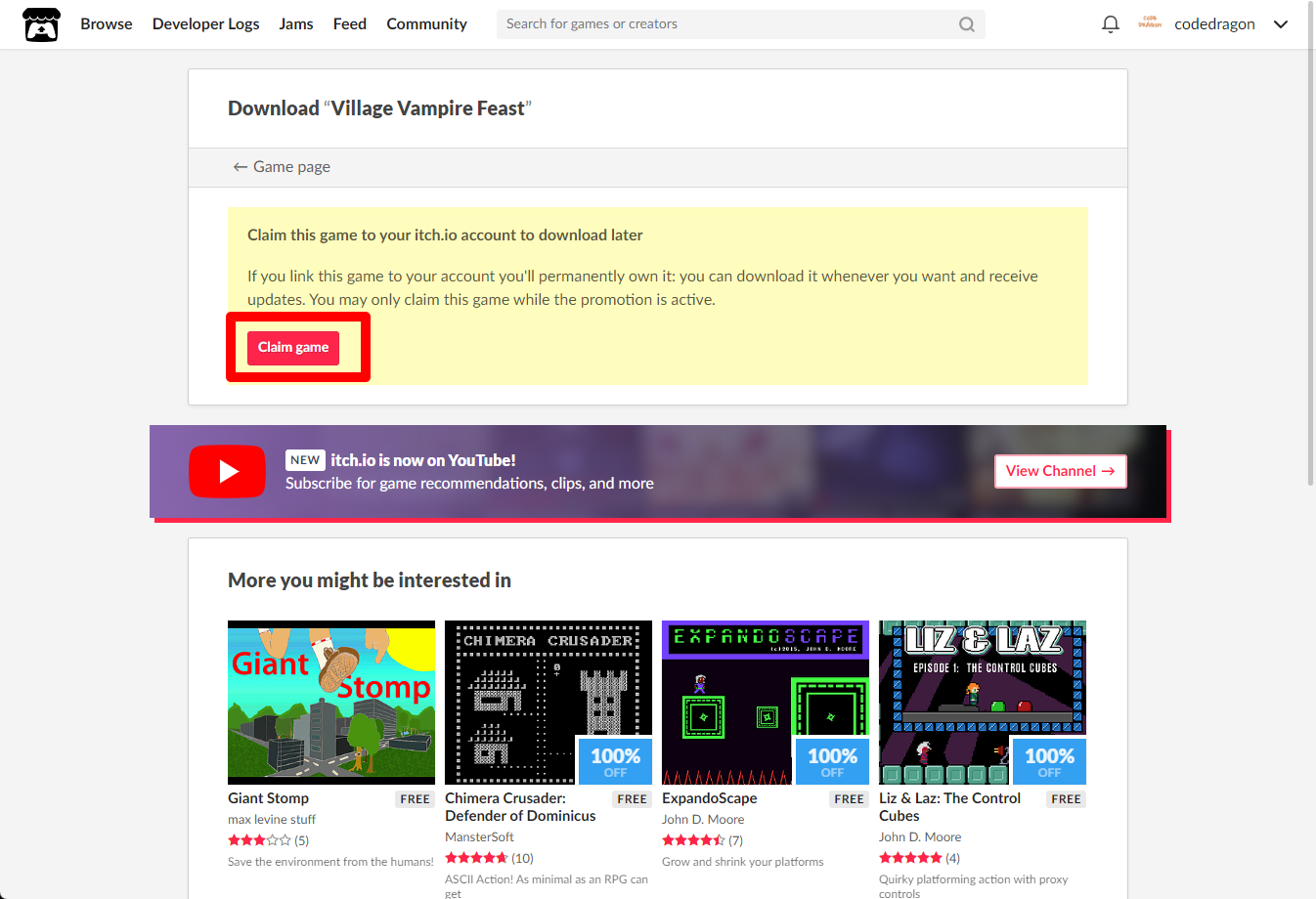Open the Chimera Crusader thumbnail
1316x899 pixels.
point(548,703)
